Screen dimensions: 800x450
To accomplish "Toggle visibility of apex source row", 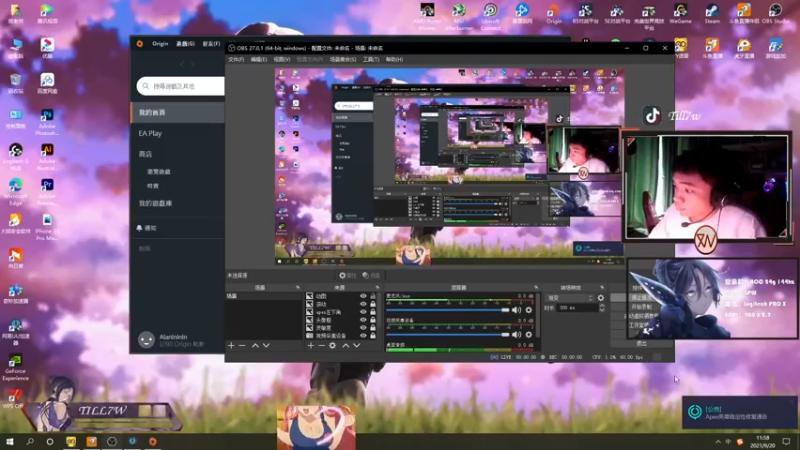I will (x=363, y=312).
